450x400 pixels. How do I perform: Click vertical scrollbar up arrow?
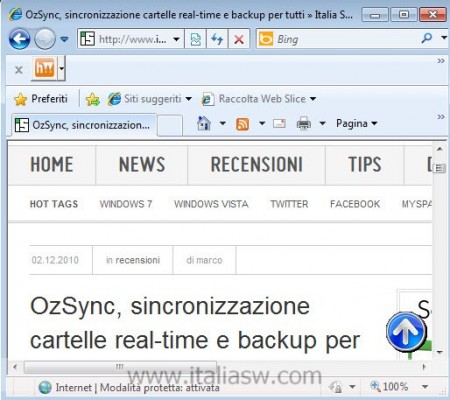(x=440, y=149)
